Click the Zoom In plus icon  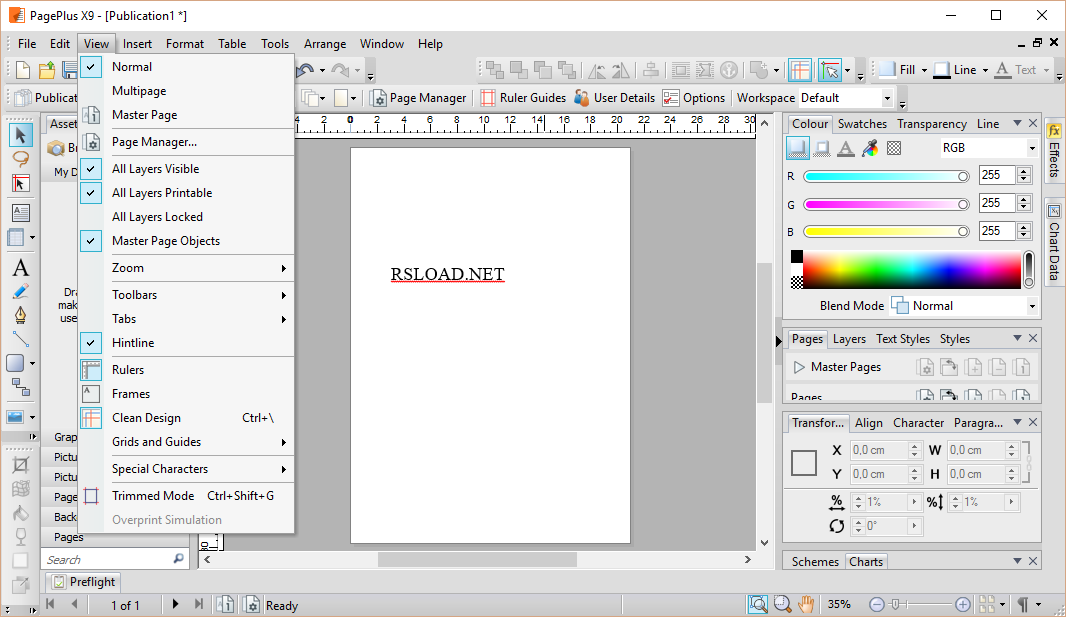962,605
